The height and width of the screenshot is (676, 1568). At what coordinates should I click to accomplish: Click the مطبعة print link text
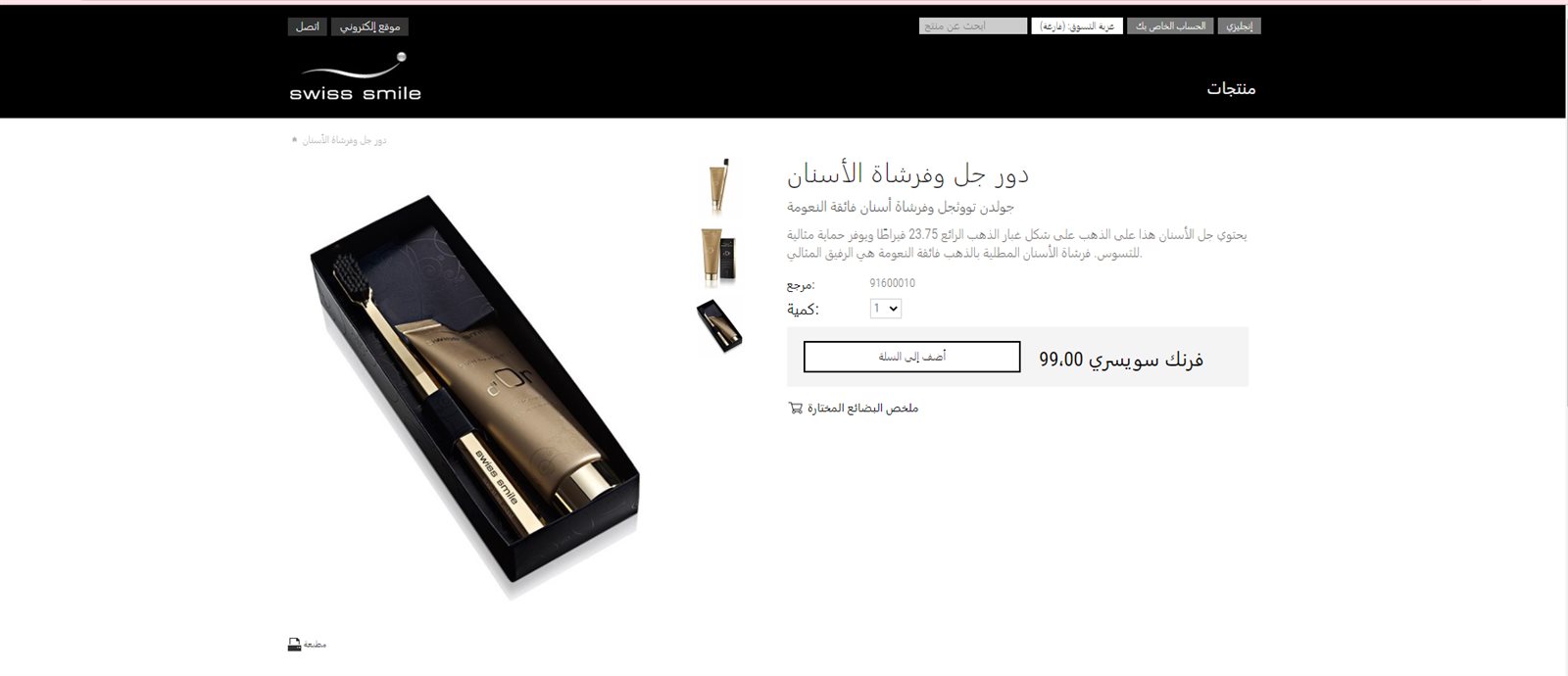tap(315, 645)
